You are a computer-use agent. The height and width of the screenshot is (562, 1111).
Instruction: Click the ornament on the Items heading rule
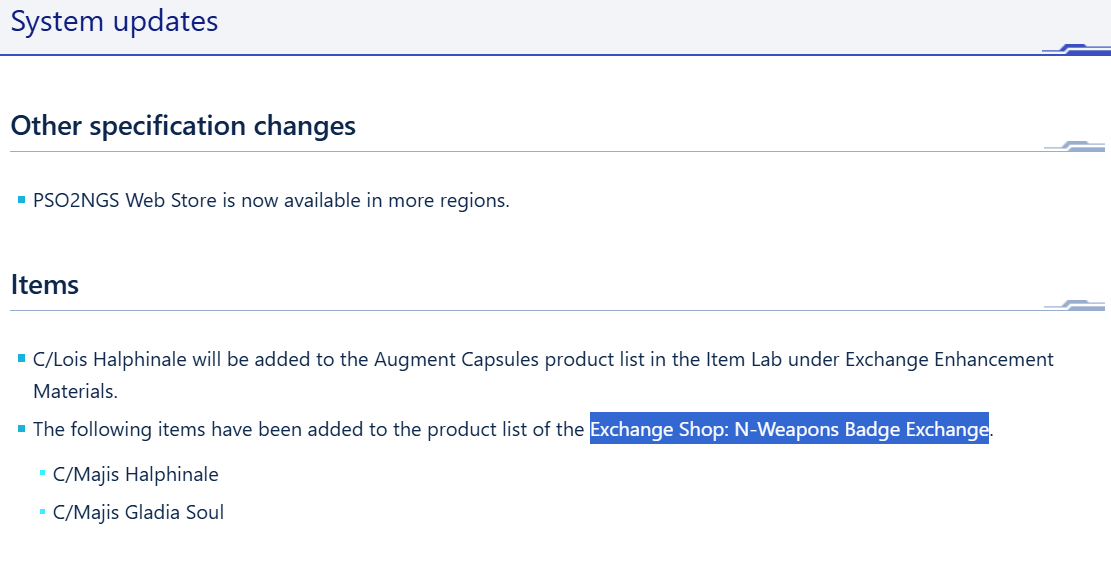click(x=1074, y=305)
